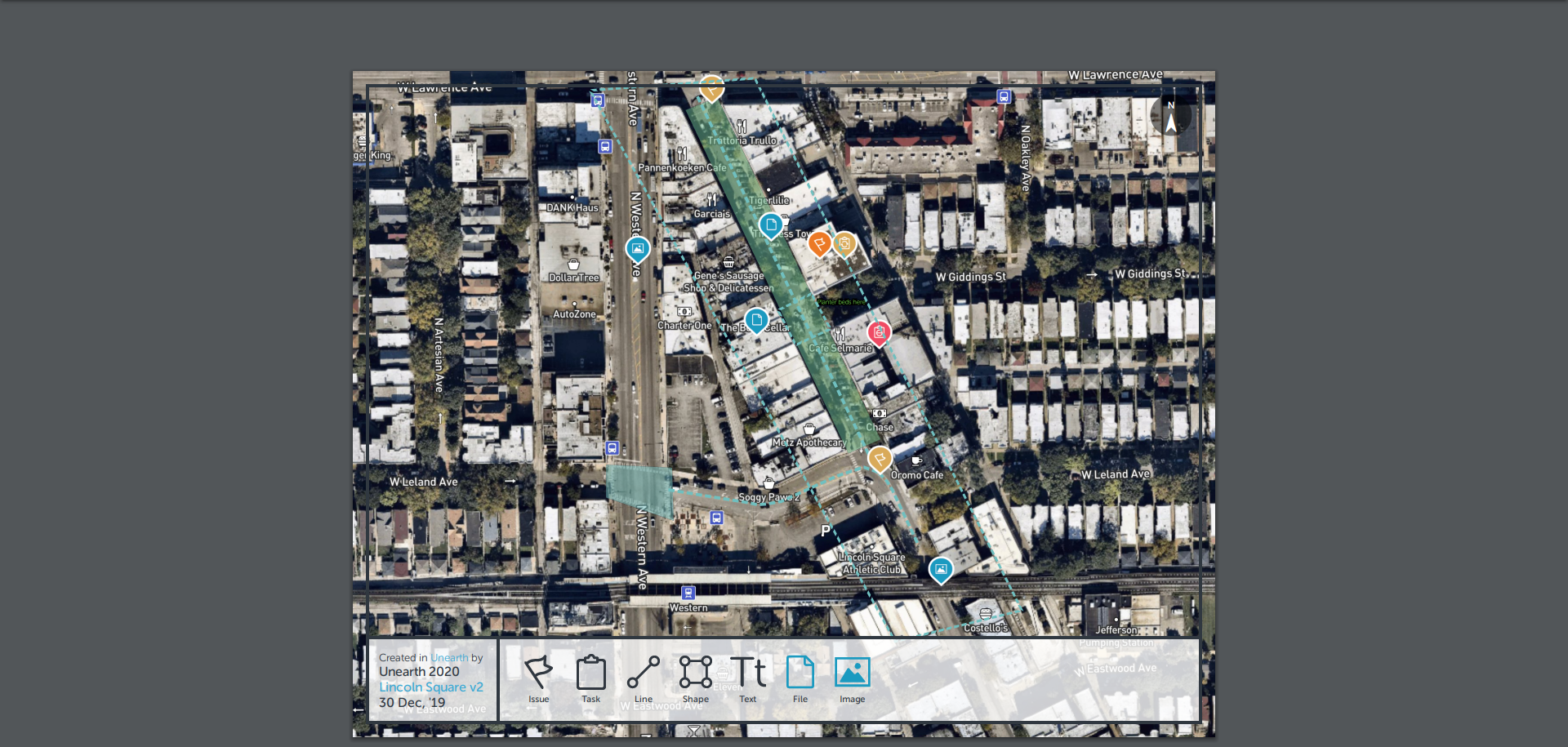Click the bus stop icon near N Oakley Ave
The height and width of the screenshot is (747, 1568).
tap(1004, 96)
